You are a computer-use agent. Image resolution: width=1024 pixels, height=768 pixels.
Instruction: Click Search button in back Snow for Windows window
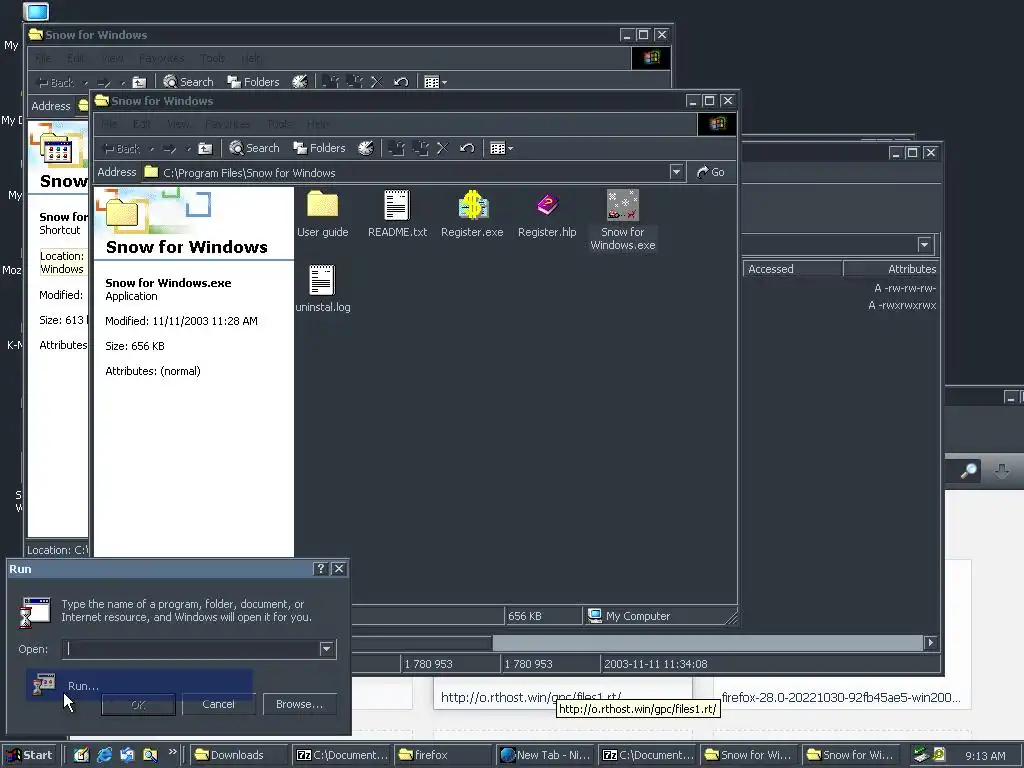pyautogui.click(x=189, y=82)
